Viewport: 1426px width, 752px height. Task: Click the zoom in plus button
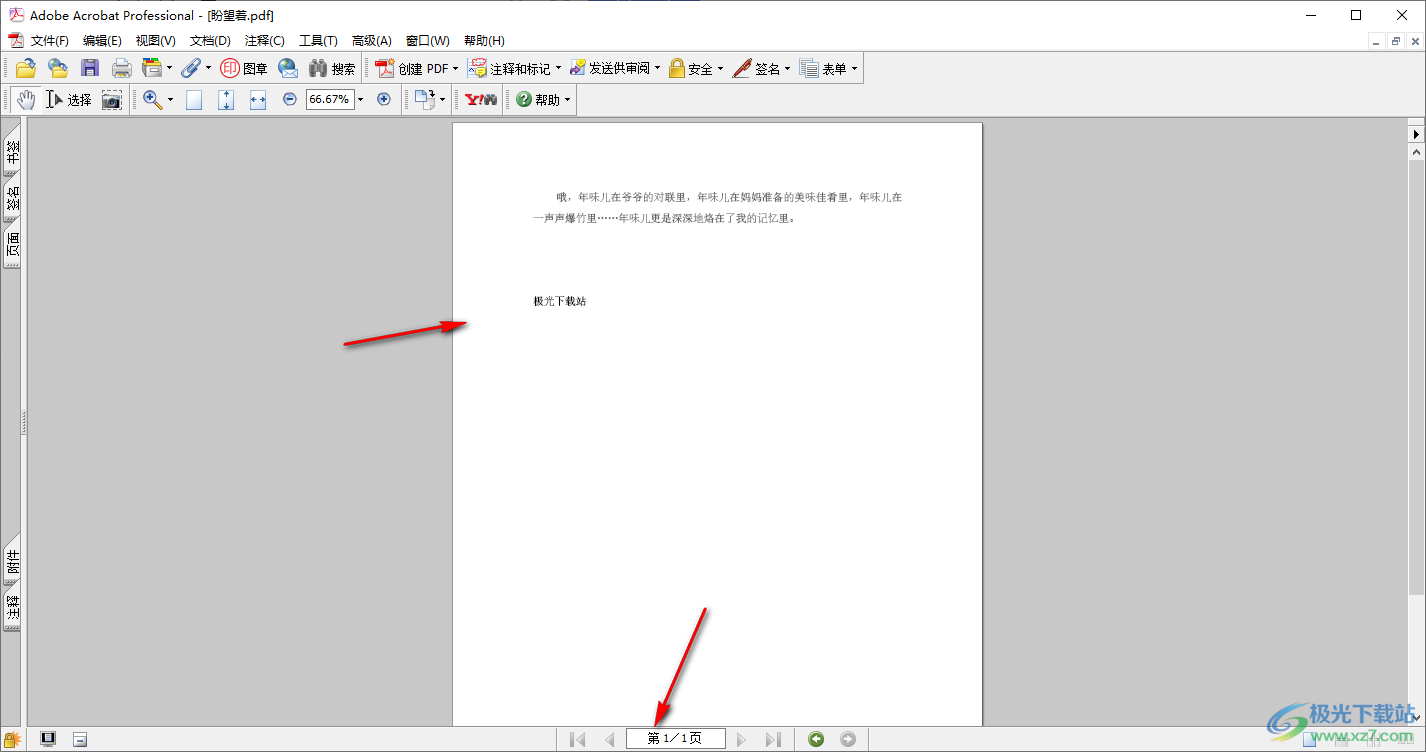[x=383, y=99]
